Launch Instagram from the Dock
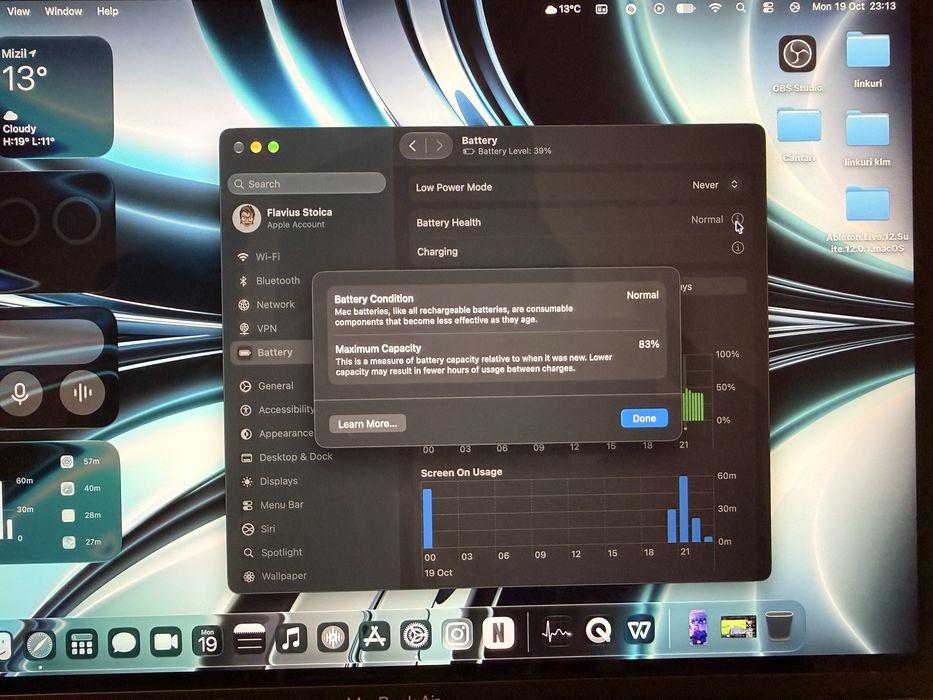 point(457,635)
